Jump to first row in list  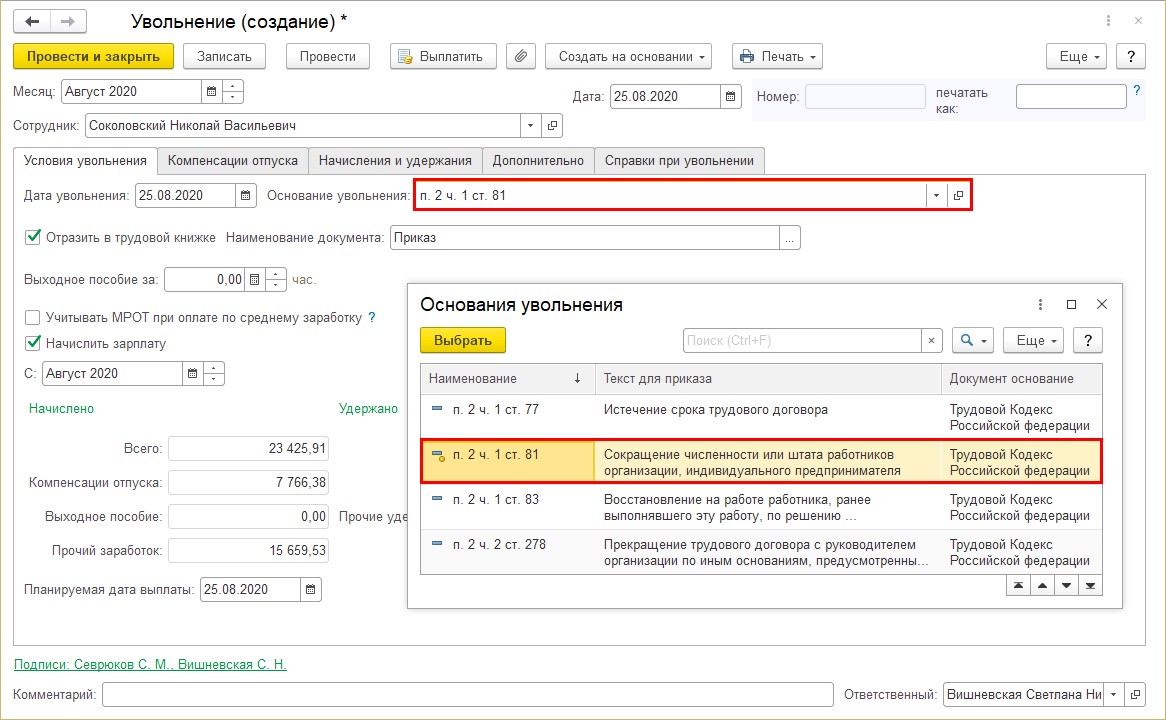[x=1018, y=586]
